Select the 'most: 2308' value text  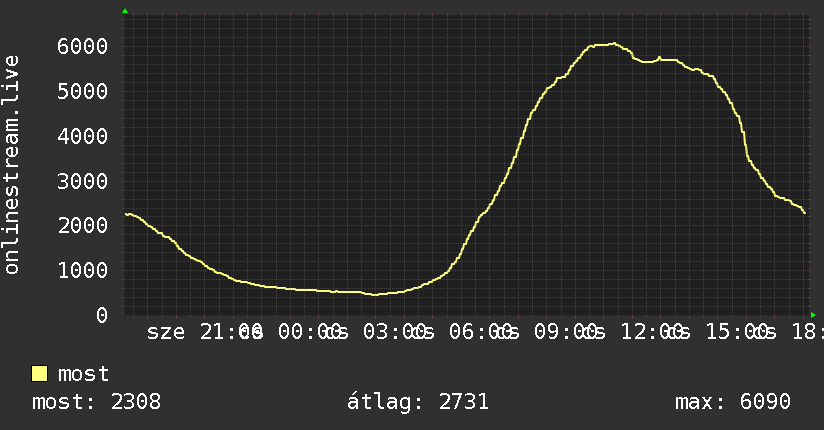pos(96,402)
